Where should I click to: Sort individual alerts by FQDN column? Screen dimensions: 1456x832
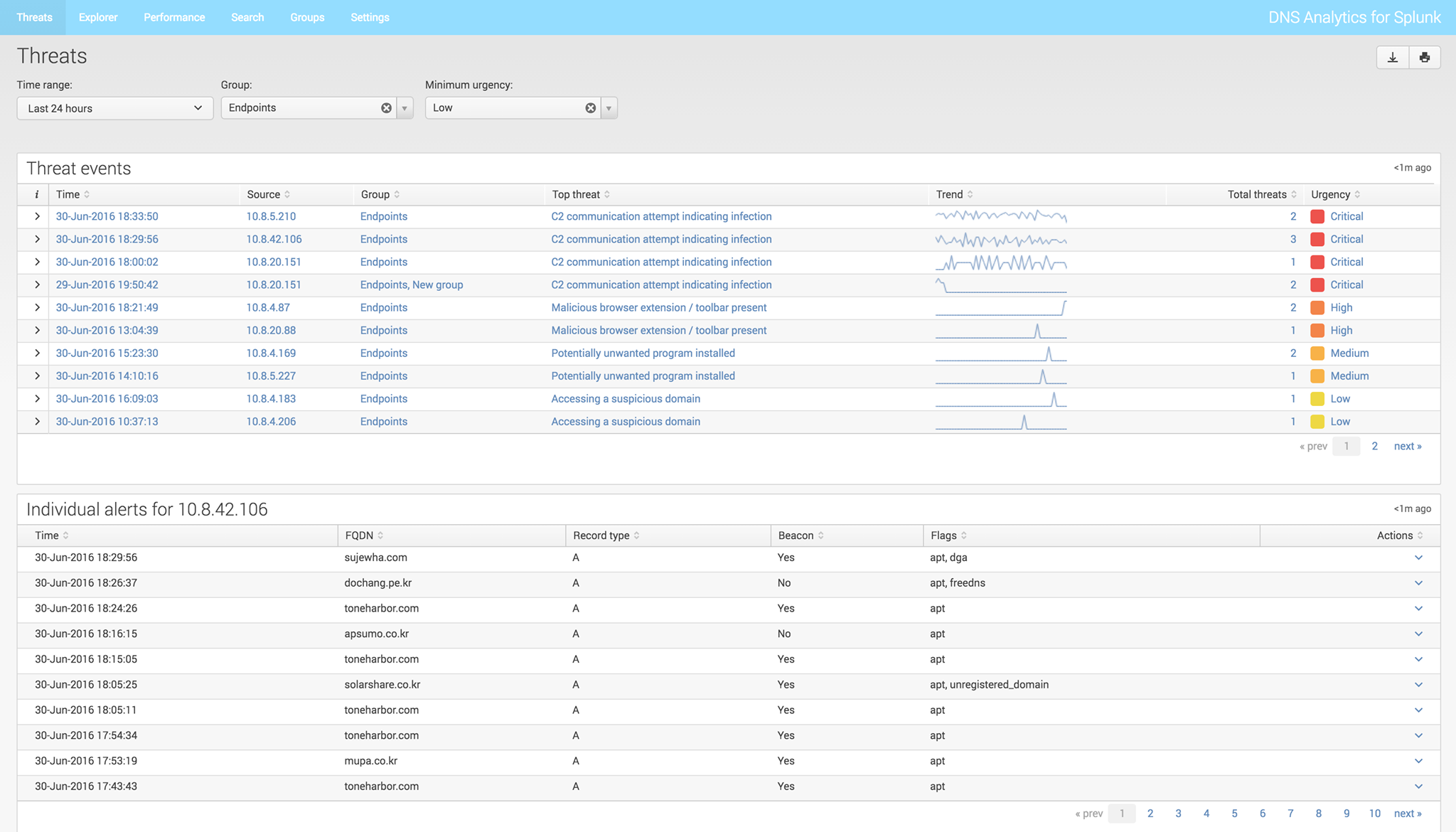(x=364, y=535)
